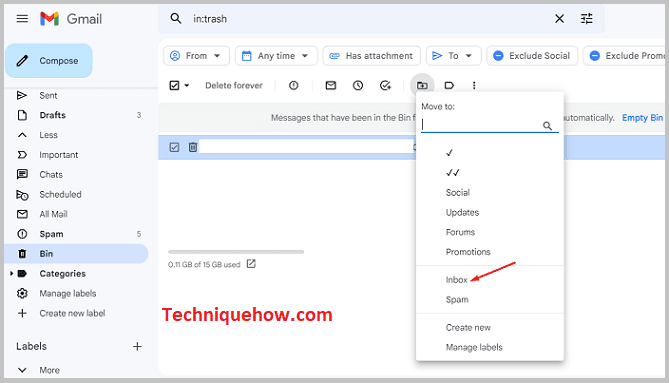Click the Scheduled send icon in sidebar
Image resolution: width=669 pixels, height=383 pixels.
22,194
